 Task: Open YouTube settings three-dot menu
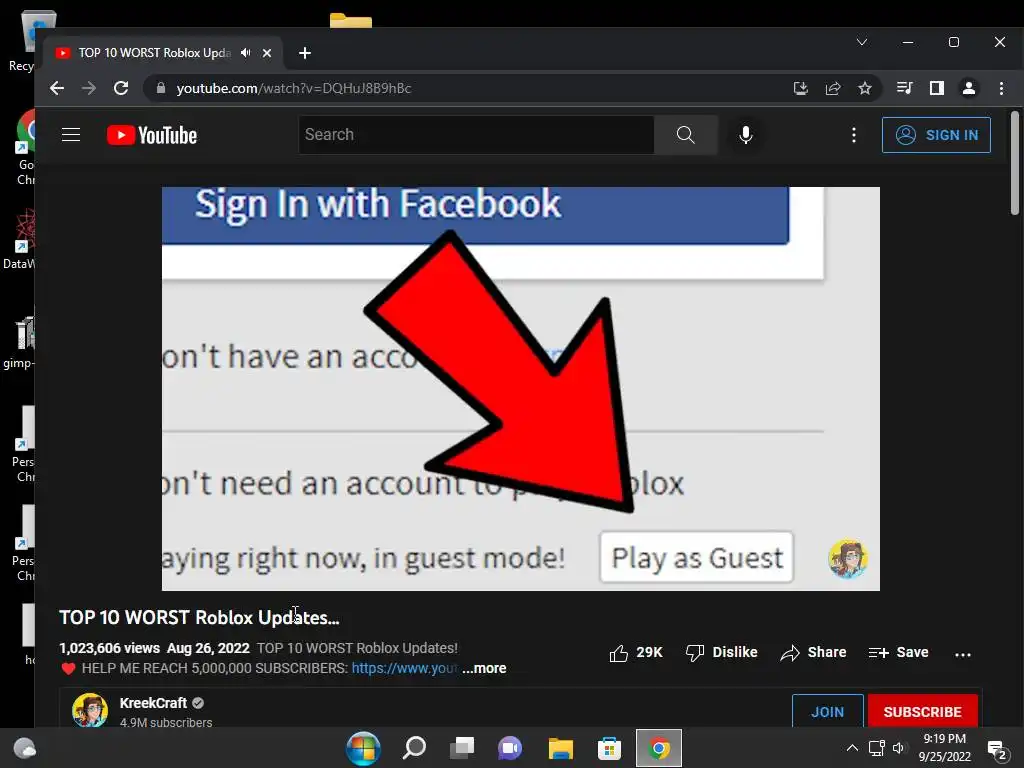click(x=854, y=135)
